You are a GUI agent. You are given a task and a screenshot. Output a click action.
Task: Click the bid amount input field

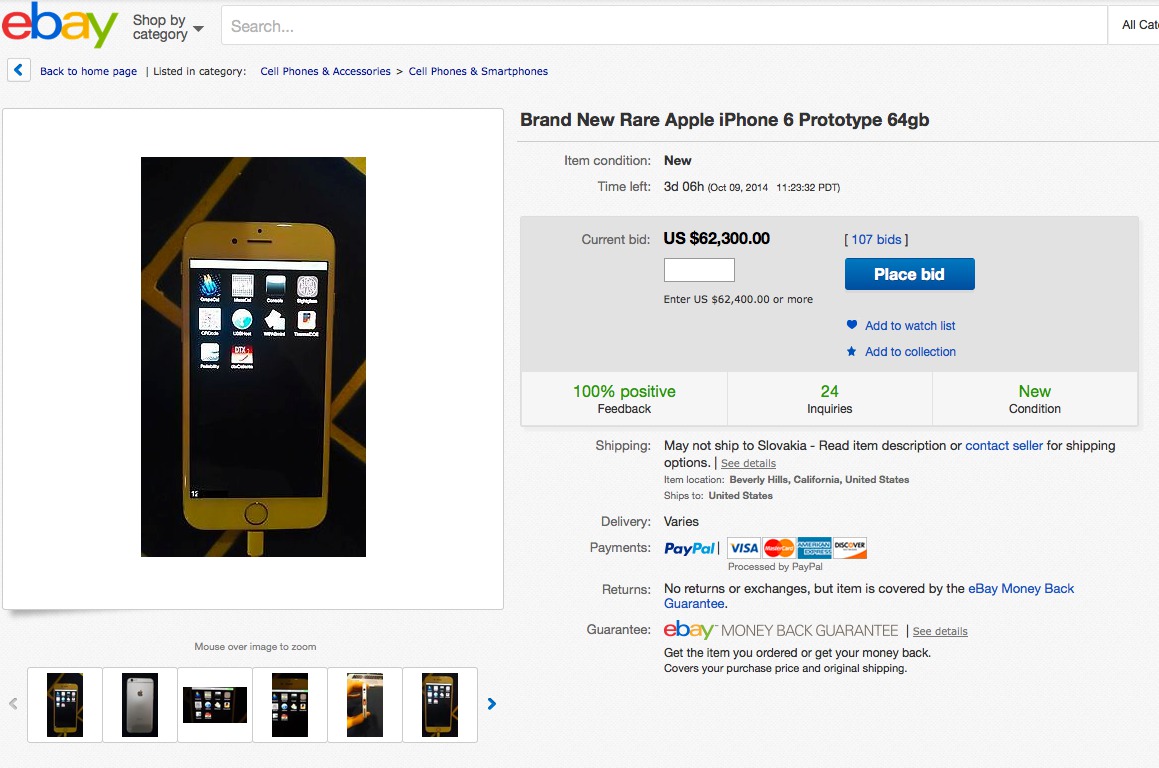click(x=699, y=270)
